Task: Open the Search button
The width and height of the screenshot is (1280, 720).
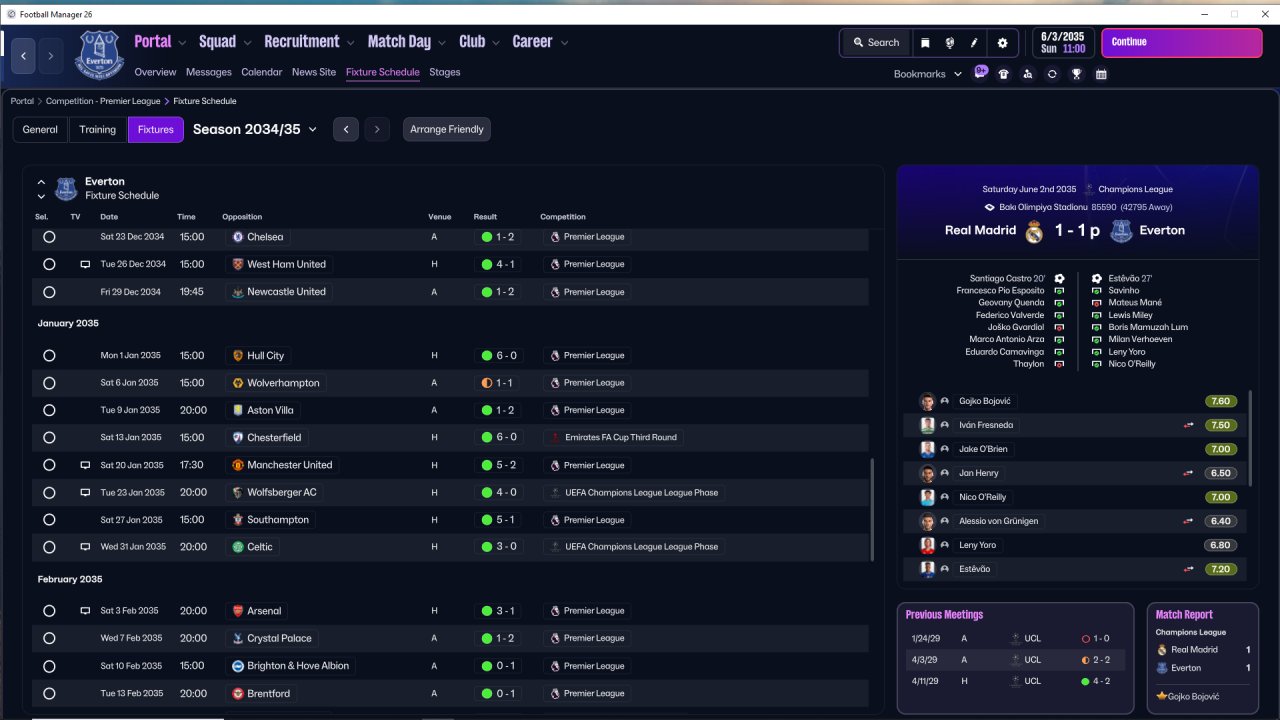Action: coord(876,43)
